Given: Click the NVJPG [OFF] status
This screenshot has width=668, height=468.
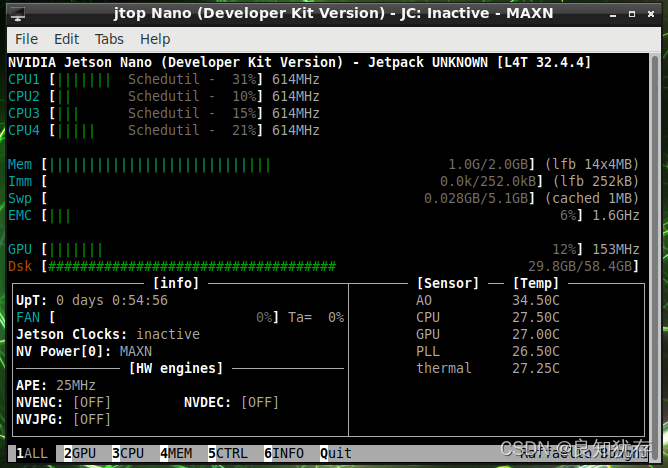Looking at the screenshot, I should click(x=92, y=419).
